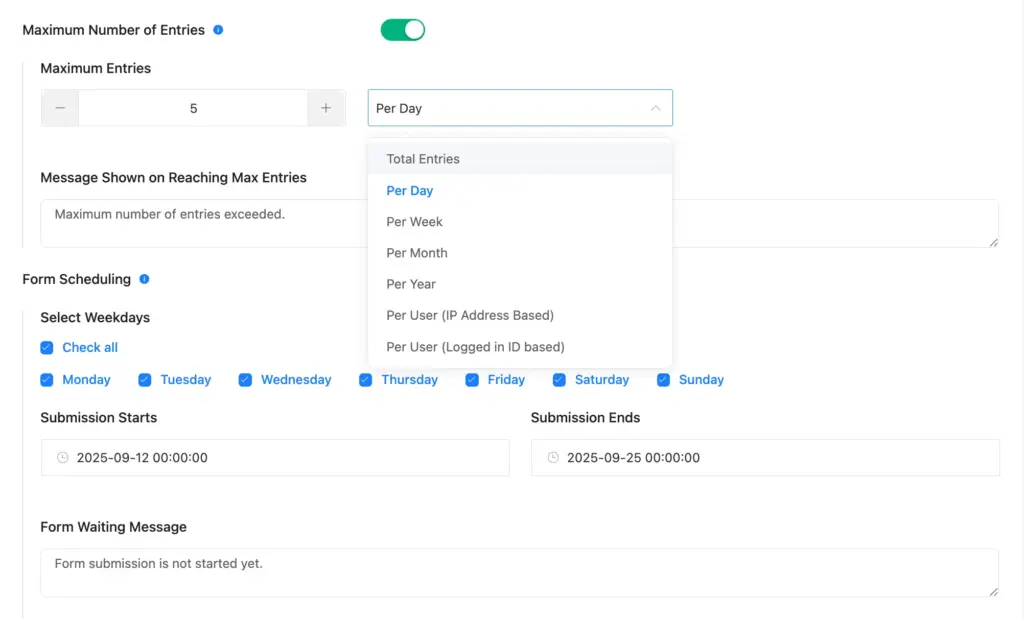1024x619 pixels.
Task: Click clock icon in Submission Ends field
Action: click(553, 458)
